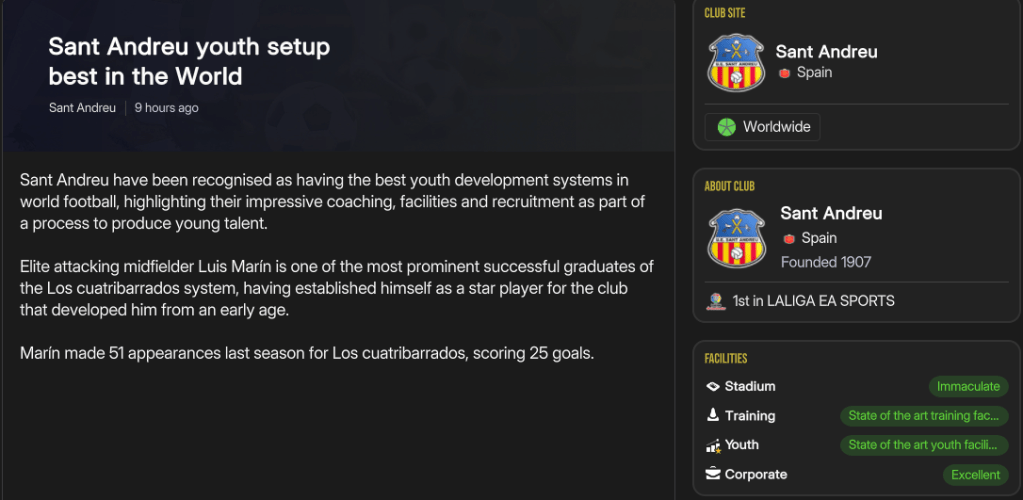Click the Spain flag in Club Site panel

785,73
